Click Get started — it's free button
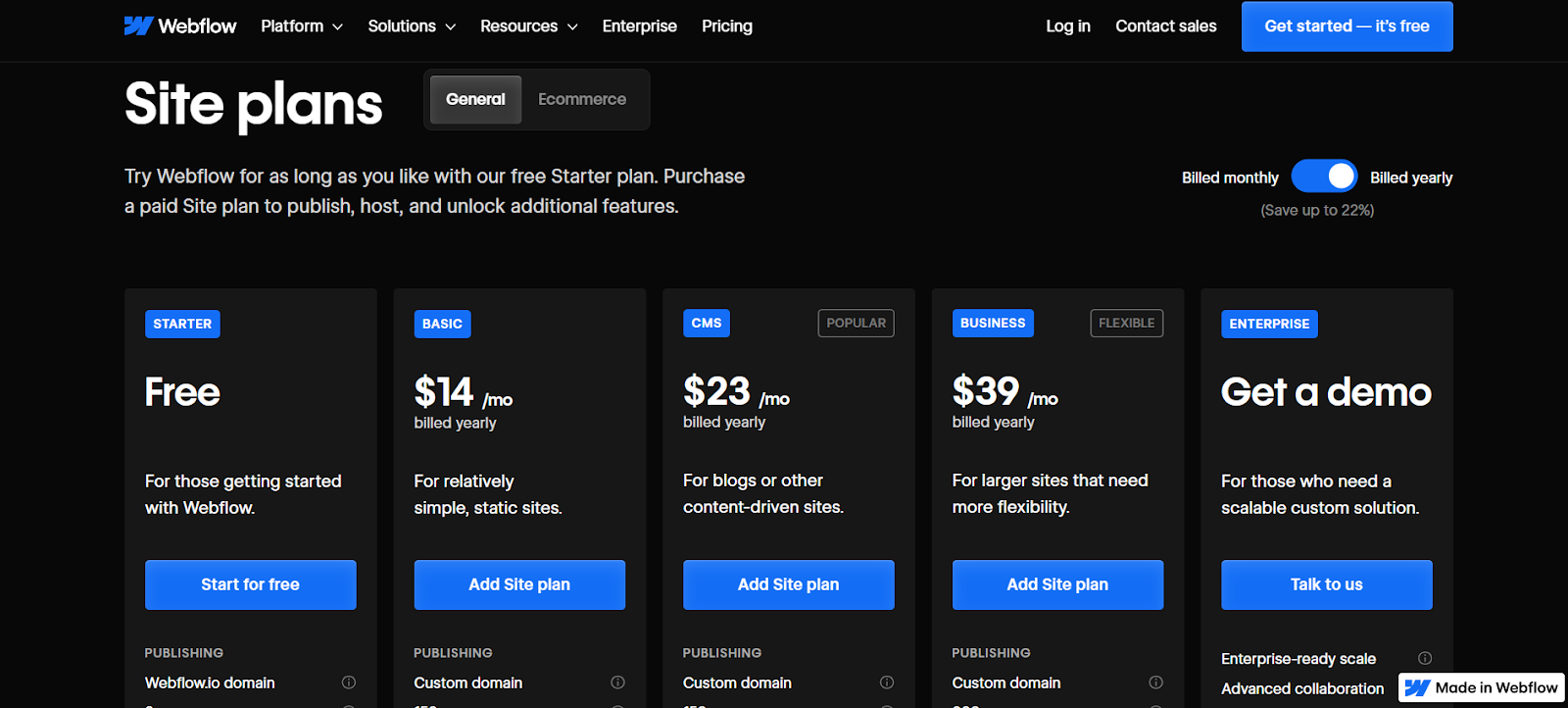This screenshot has width=1568, height=708. point(1347,26)
